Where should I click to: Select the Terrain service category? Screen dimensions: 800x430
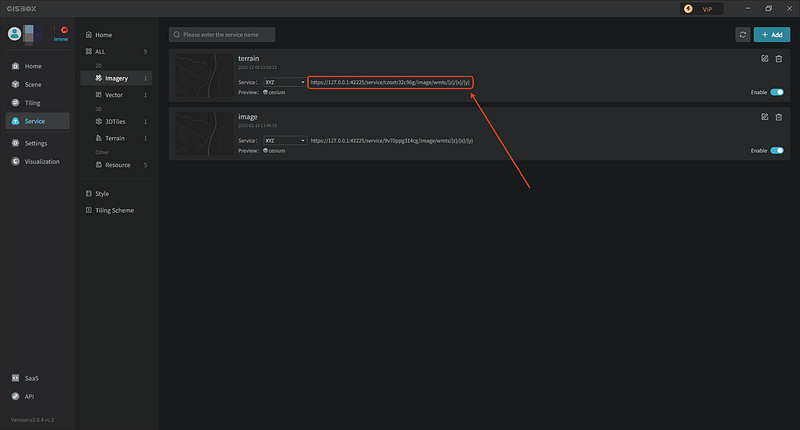coord(116,139)
